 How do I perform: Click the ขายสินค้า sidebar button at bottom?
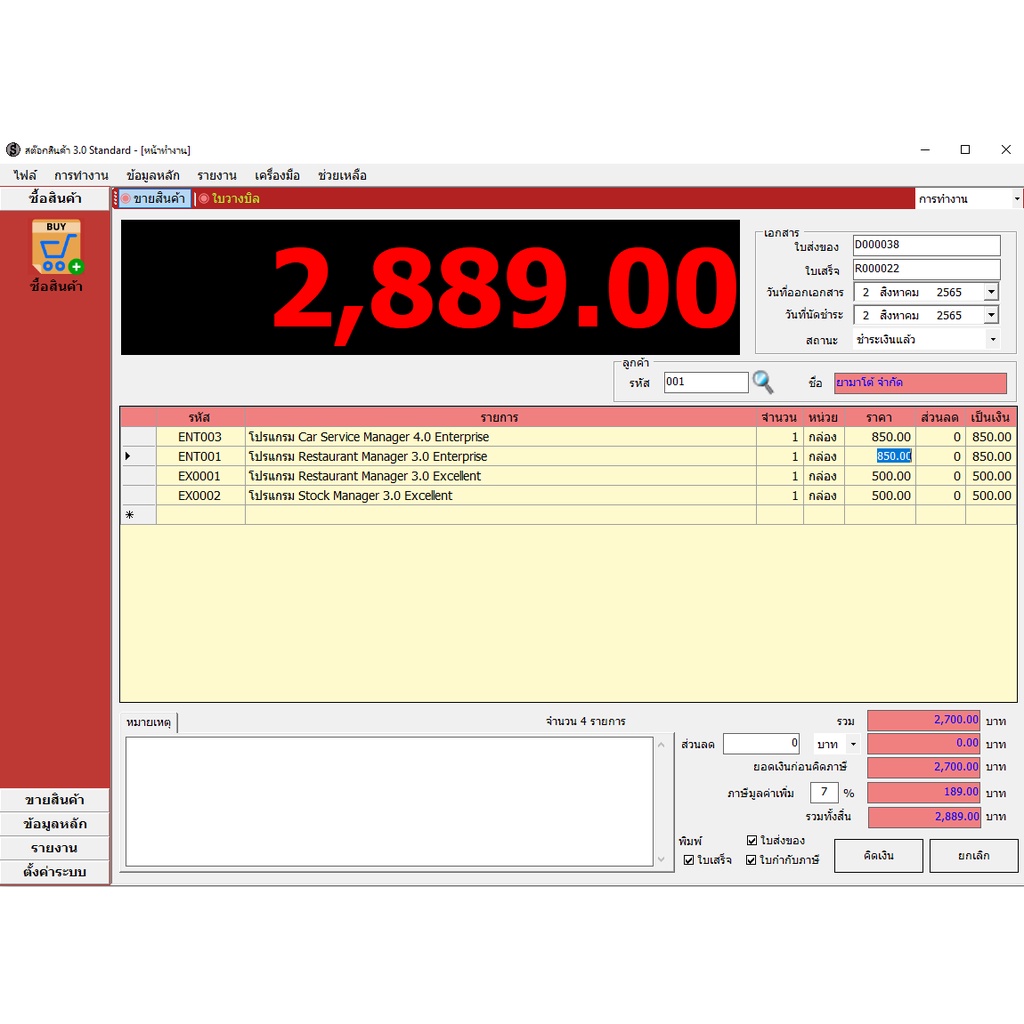pos(55,799)
